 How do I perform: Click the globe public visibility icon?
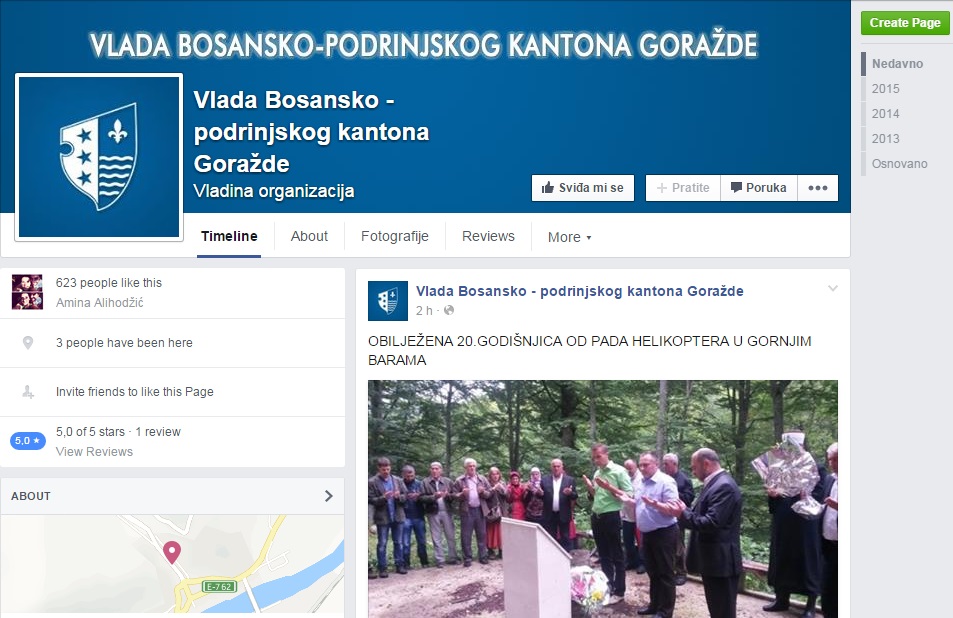pos(449,311)
